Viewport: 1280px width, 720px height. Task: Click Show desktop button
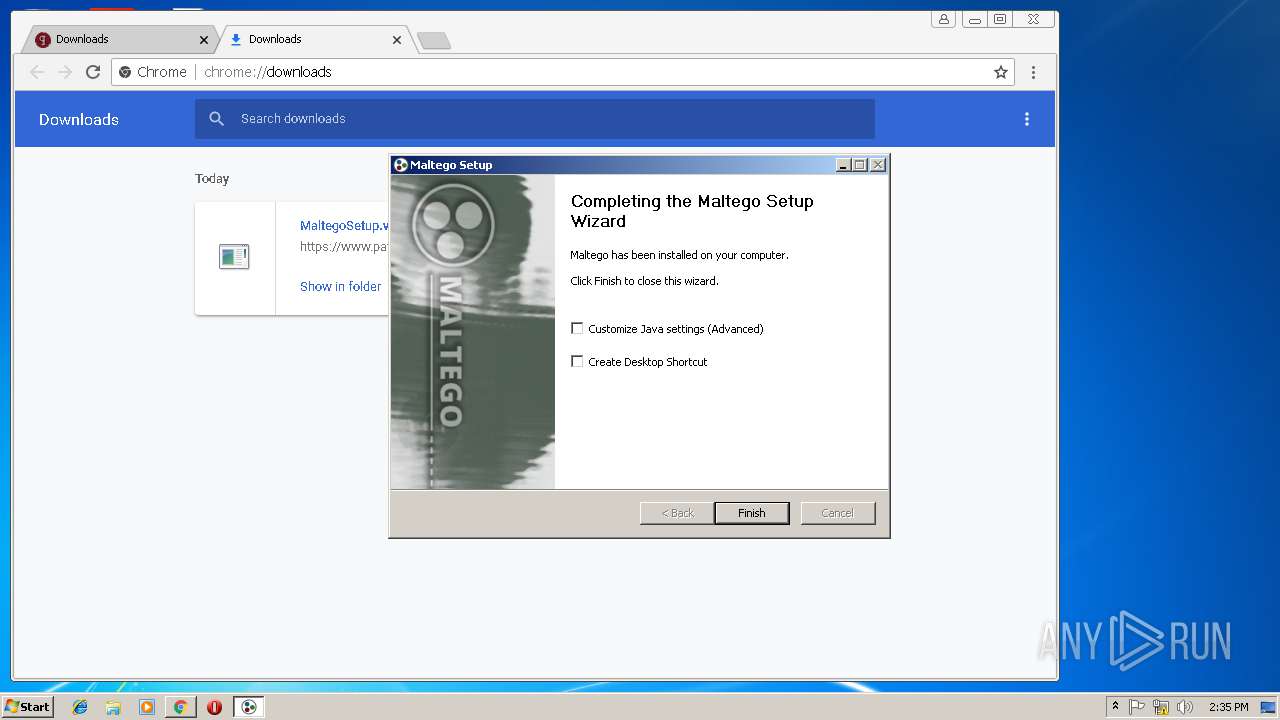coord(1268,707)
